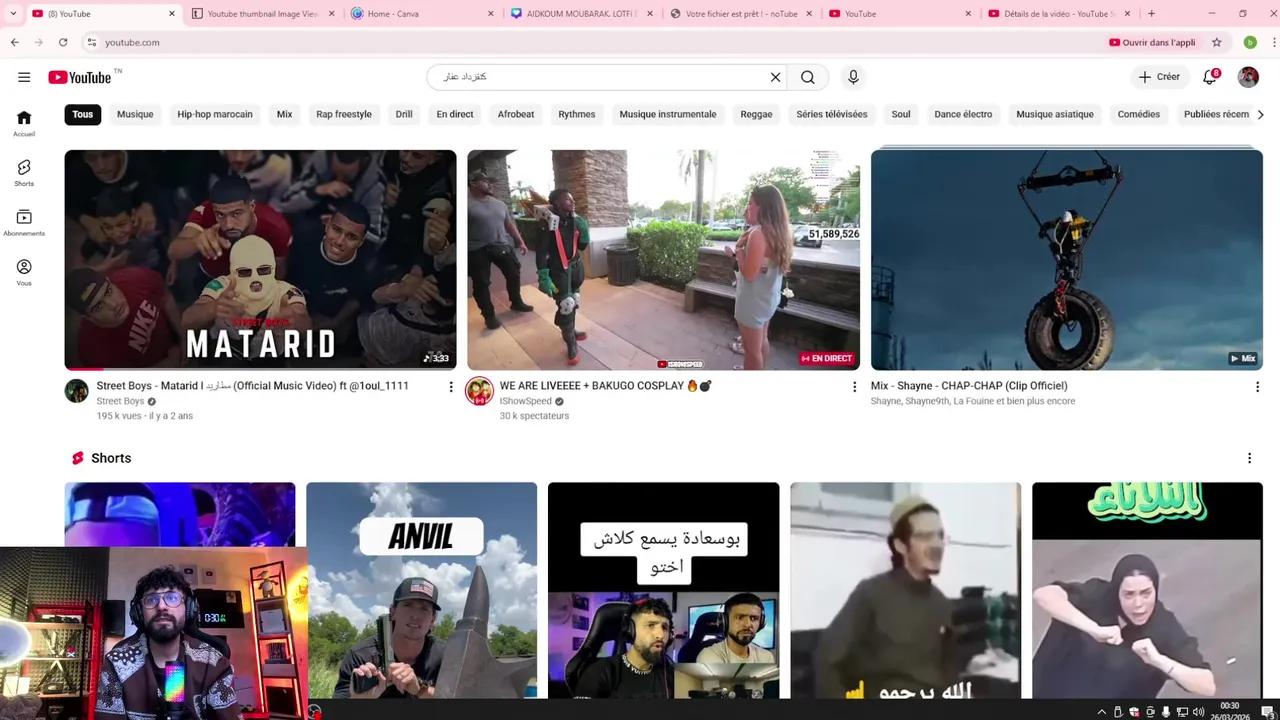Select the Soul filter chip
The height and width of the screenshot is (720, 1280).
click(x=901, y=114)
